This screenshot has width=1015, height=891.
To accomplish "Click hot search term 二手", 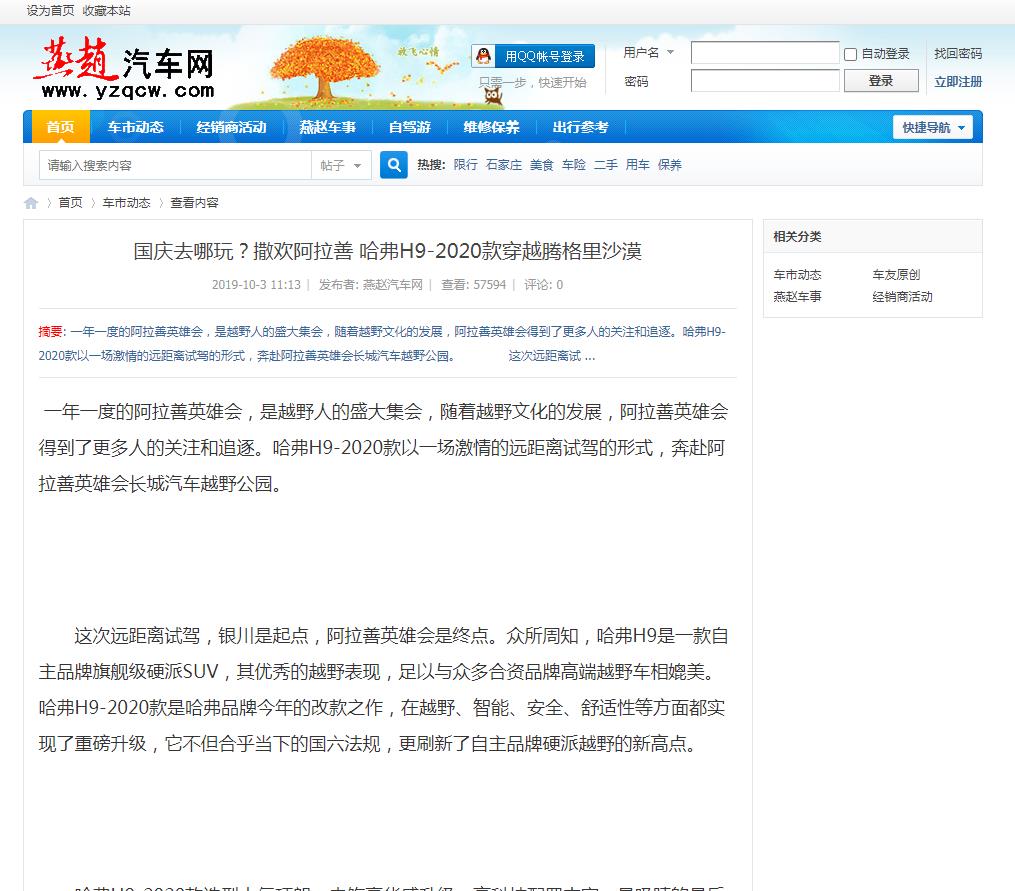I will 606,165.
